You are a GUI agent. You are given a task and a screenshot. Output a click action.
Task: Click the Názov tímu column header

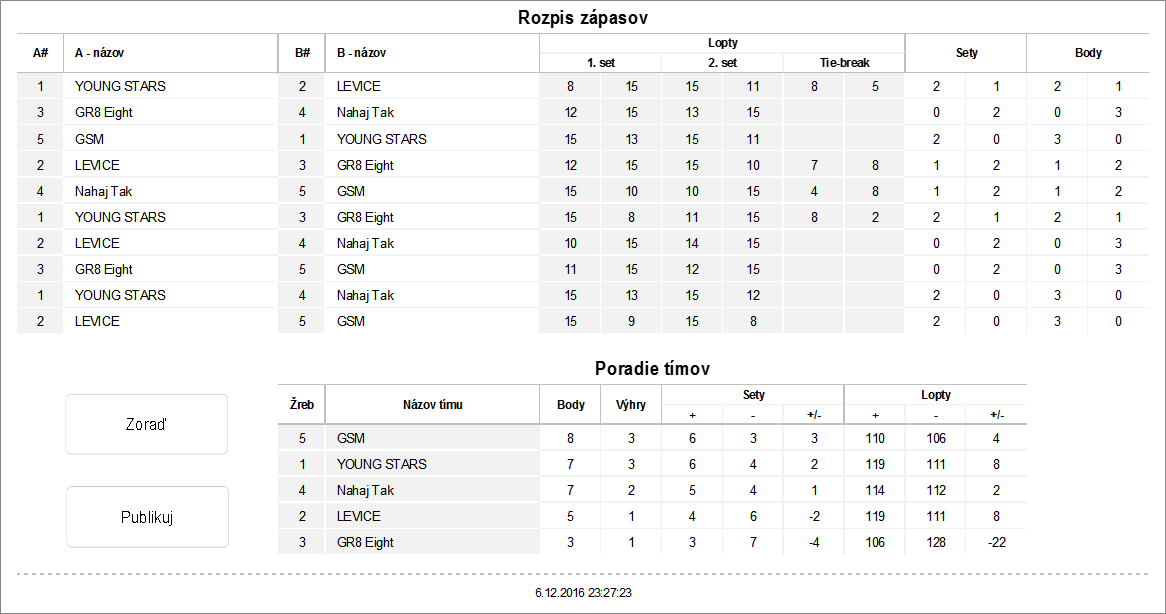tap(432, 405)
